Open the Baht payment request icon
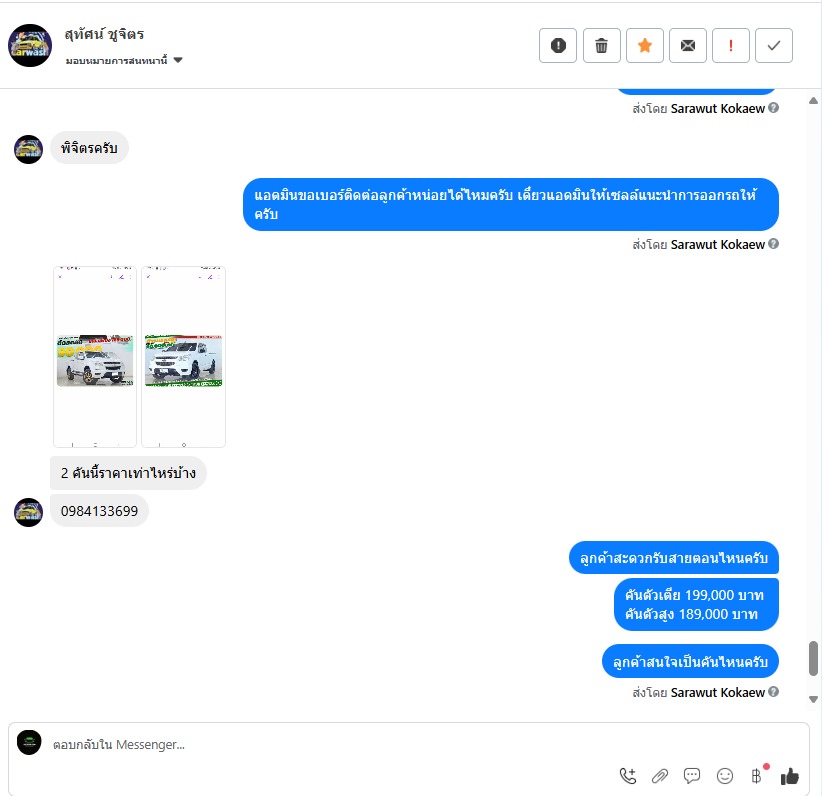The width and height of the screenshot is (822, 796). point(756,776)
